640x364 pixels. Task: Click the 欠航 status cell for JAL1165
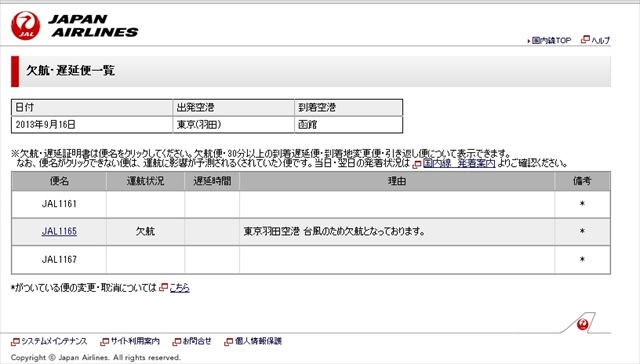tap(145, 231)
